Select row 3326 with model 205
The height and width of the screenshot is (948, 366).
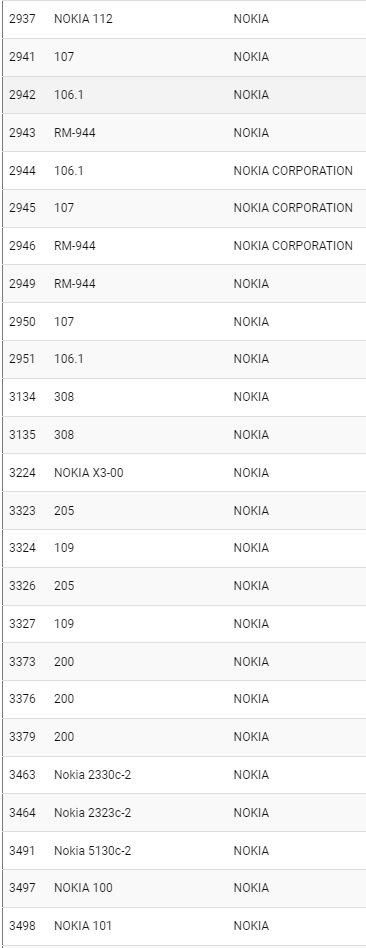coord(184,586)
